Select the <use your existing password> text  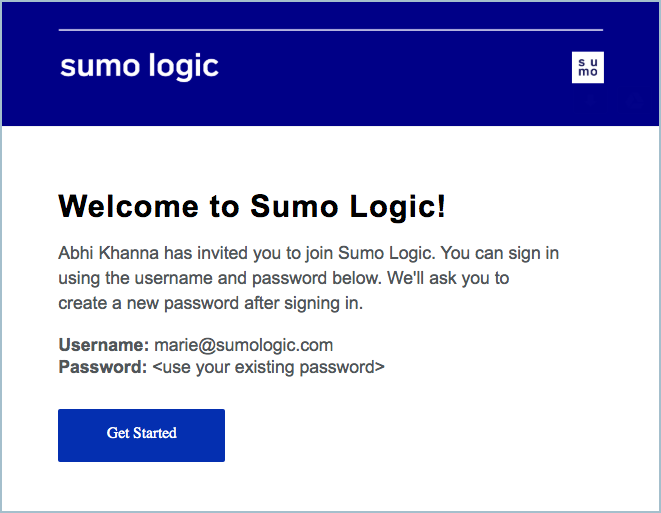point(268,367)
